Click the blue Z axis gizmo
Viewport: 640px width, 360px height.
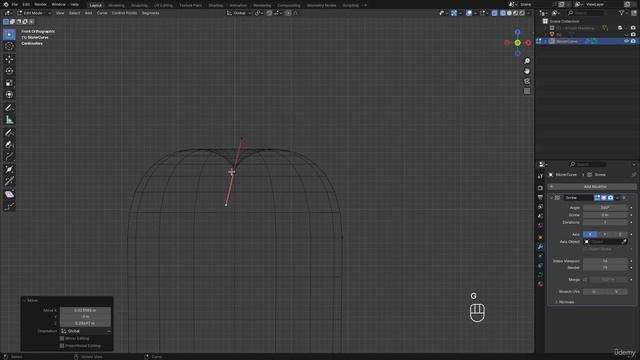(518, 32)
